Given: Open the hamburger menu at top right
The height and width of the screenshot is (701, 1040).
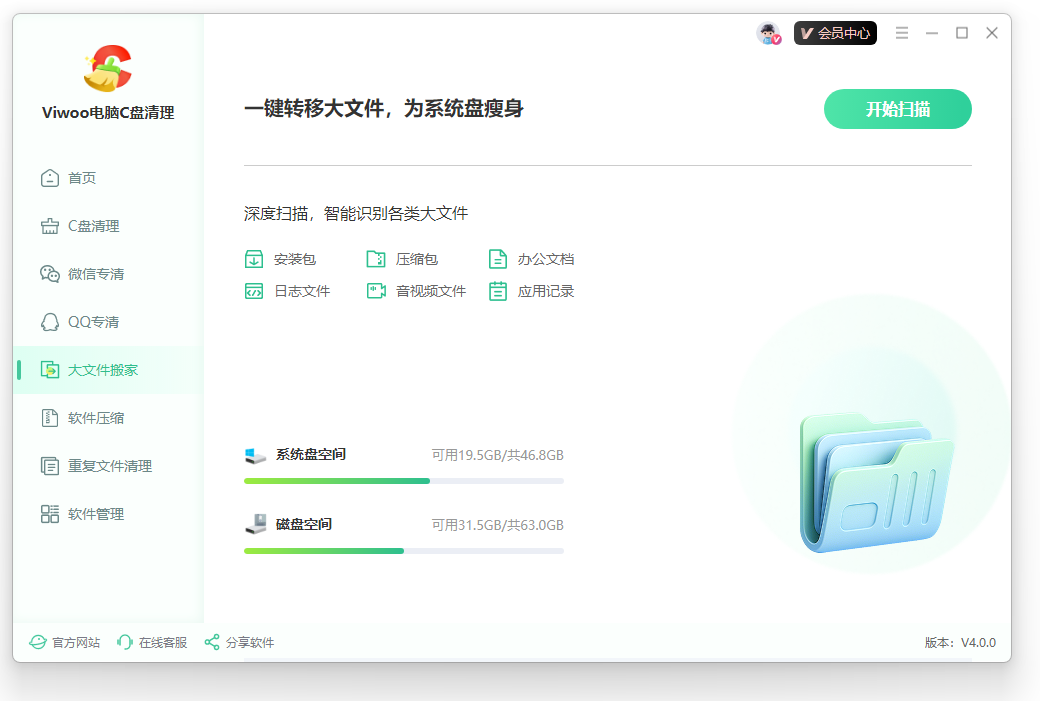Looking at the screenshot, I should tap(901, 33).
